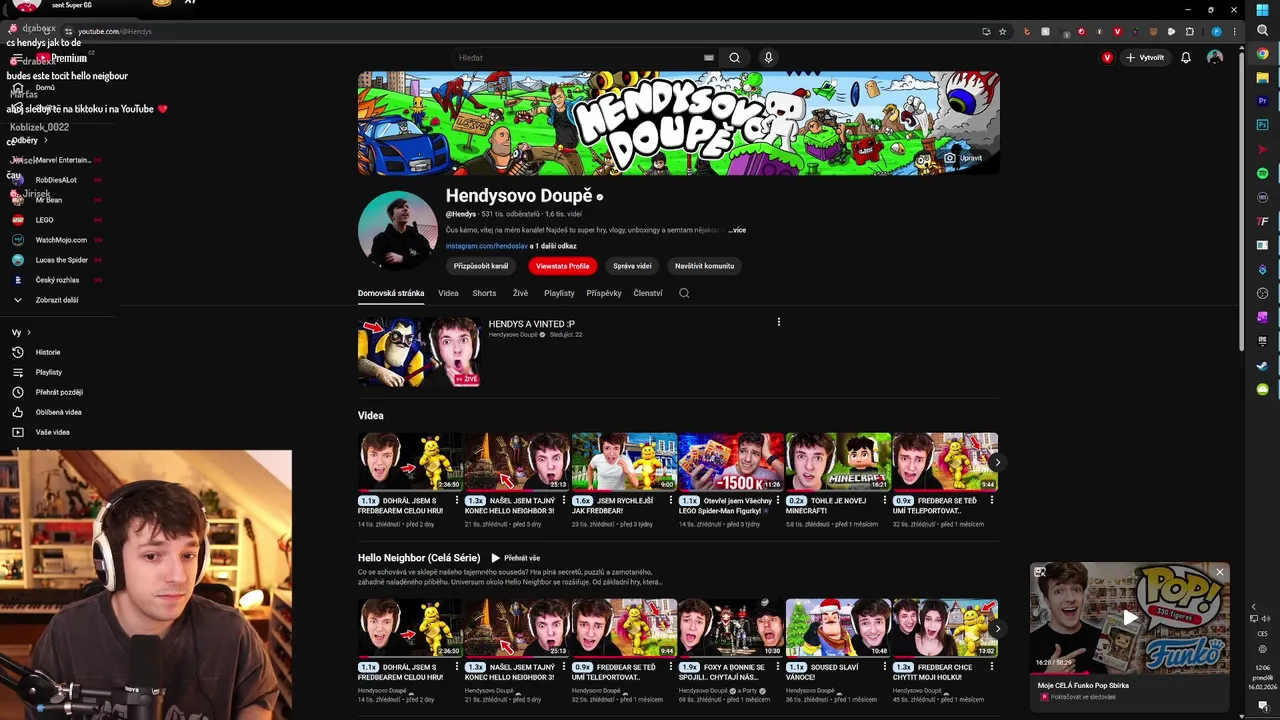Click Přehrát vše for Hello Neighbor series
1280x720 pixels.
coord(515,558)
